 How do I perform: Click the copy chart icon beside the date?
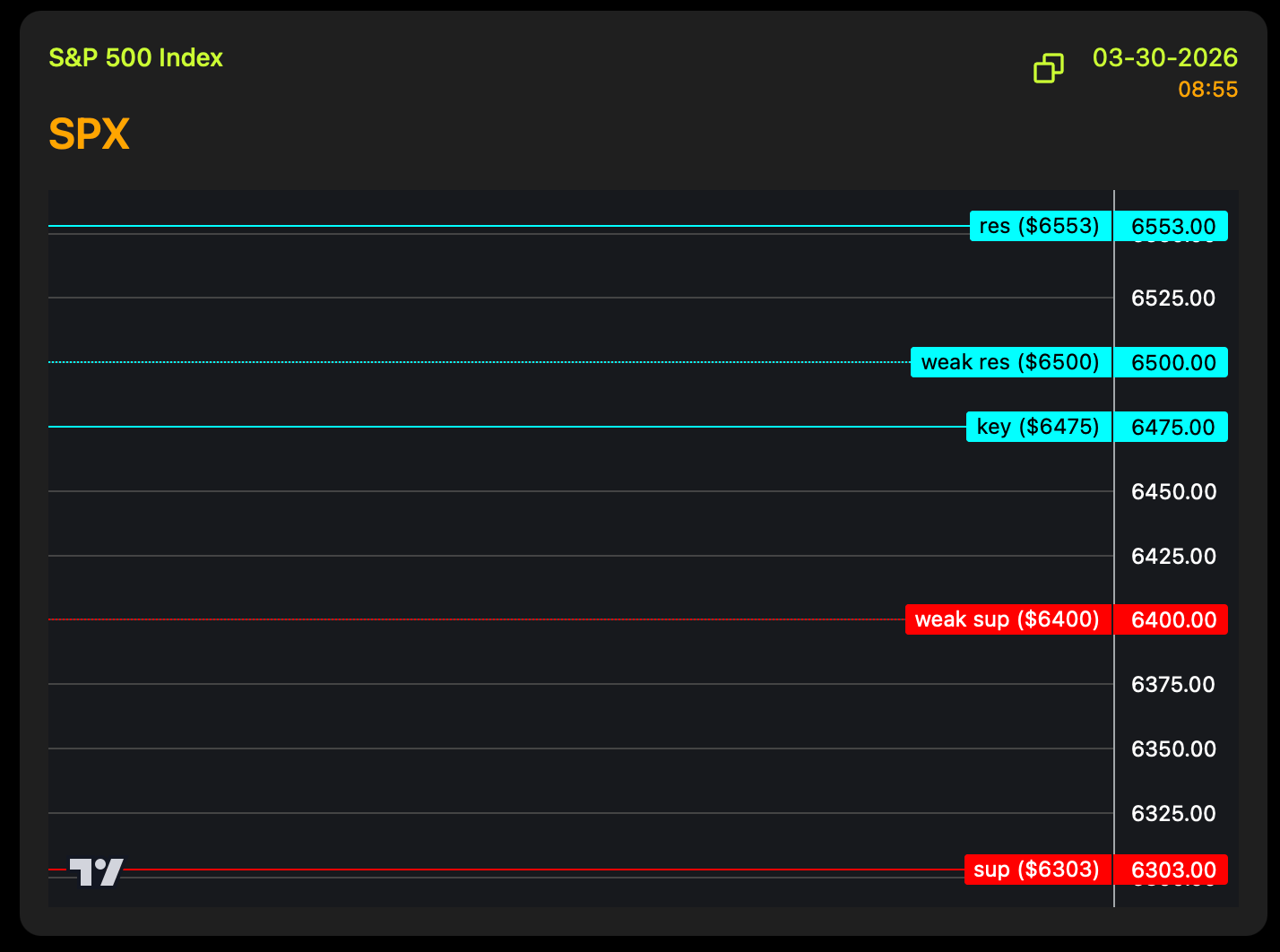1048,68
